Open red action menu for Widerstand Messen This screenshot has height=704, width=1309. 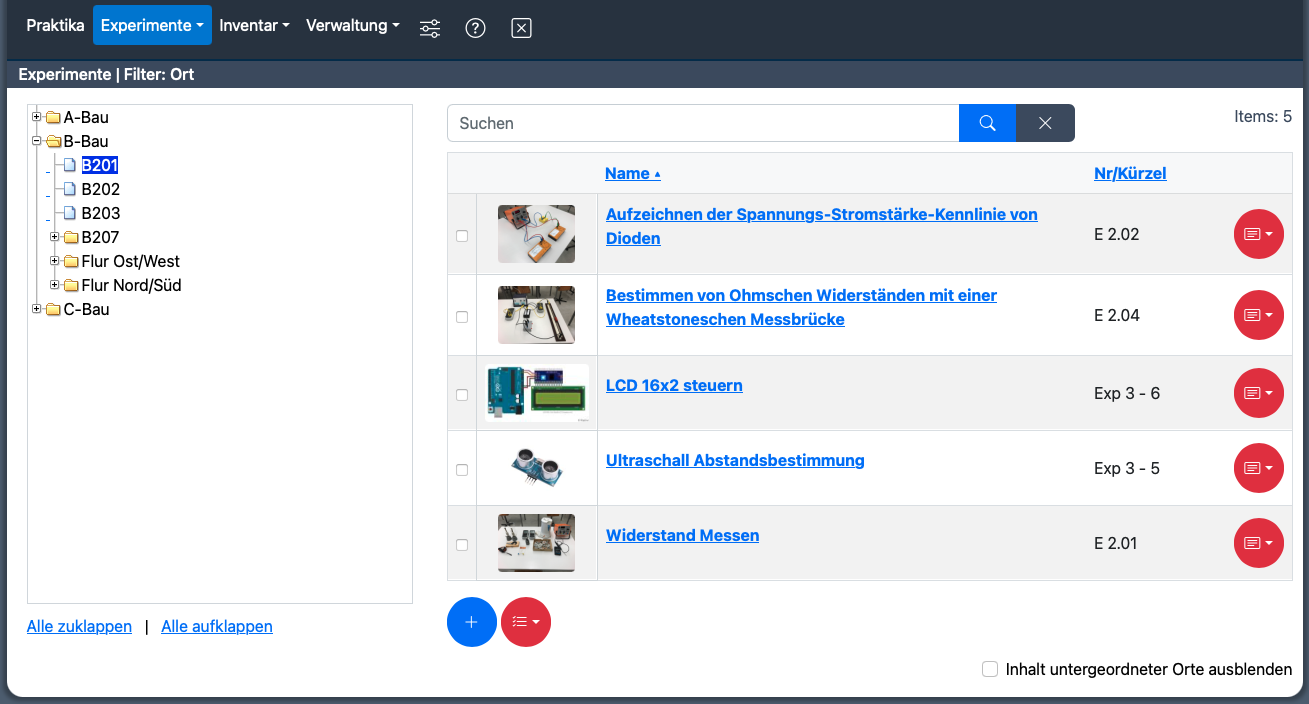click(1258, 543)
